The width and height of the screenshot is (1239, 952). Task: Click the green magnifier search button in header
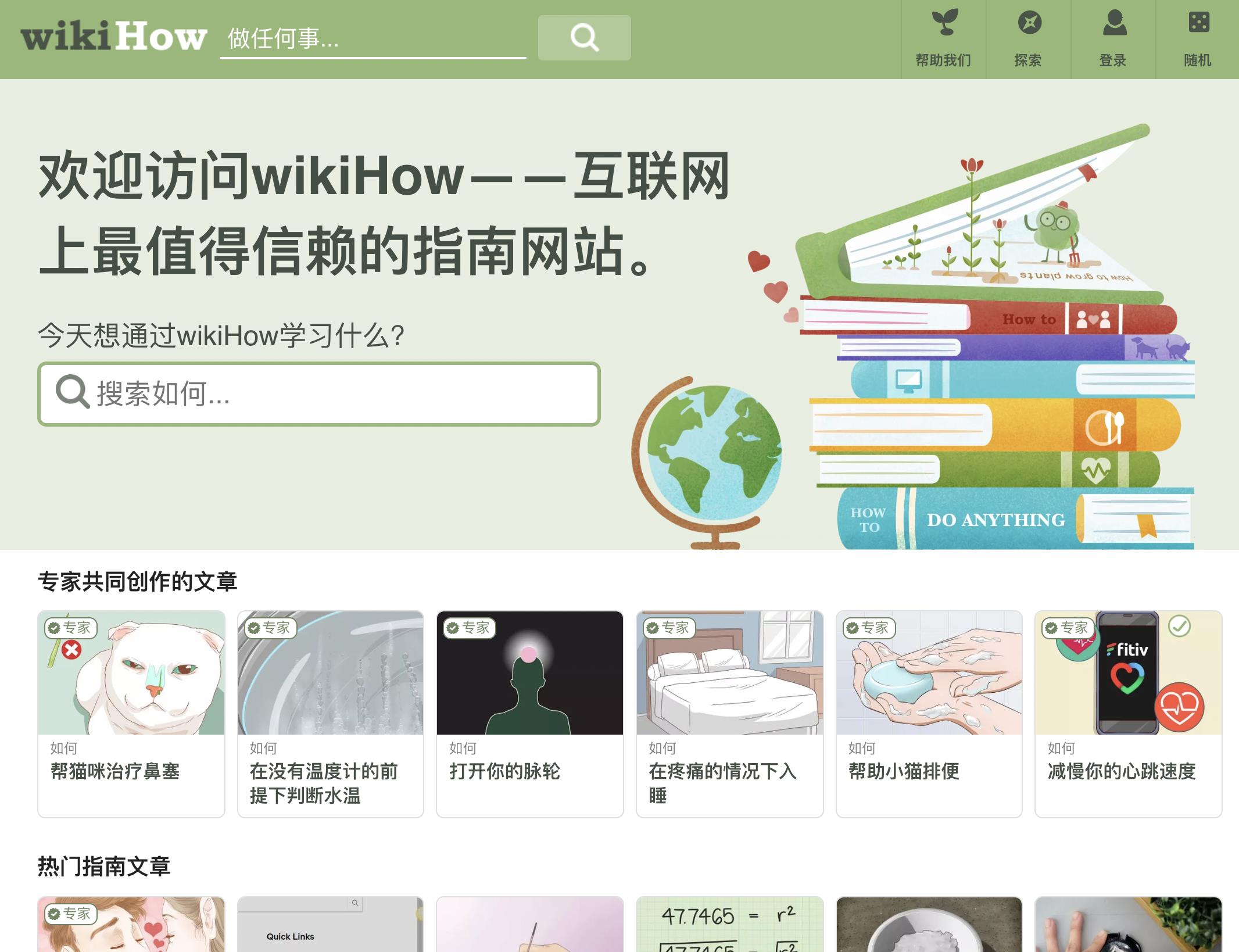pyautogui.click(x=584, y=38)
